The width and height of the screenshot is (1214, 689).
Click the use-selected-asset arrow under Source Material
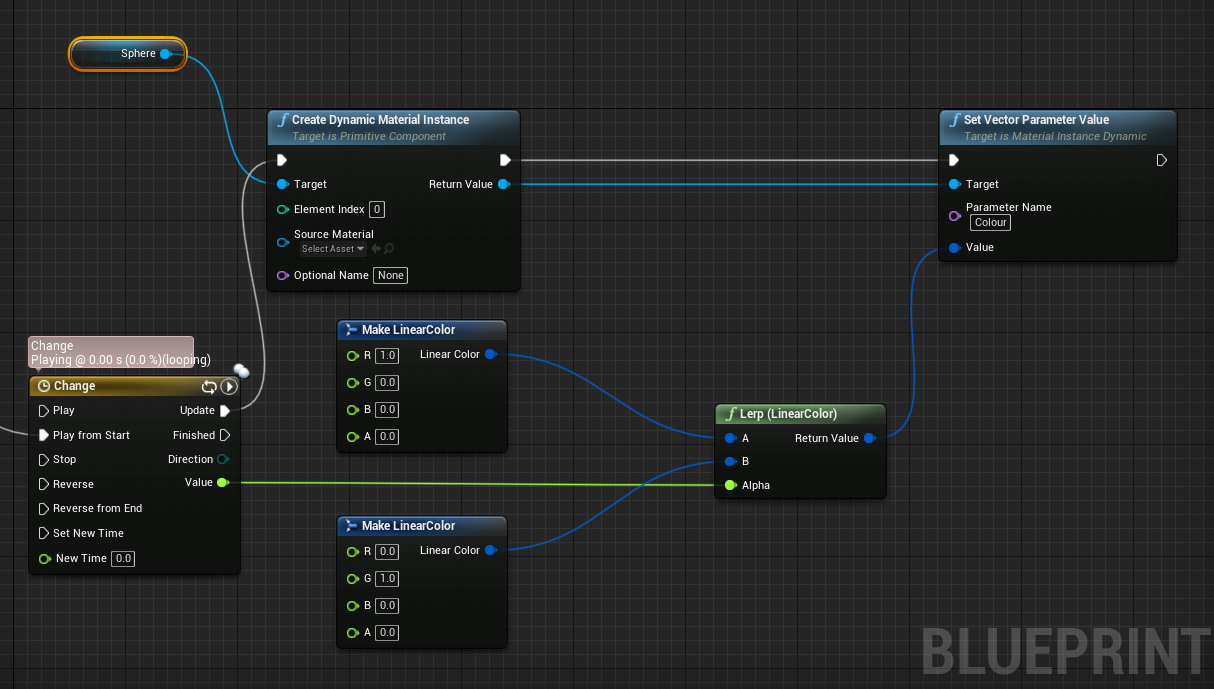(x=376, y=249)
